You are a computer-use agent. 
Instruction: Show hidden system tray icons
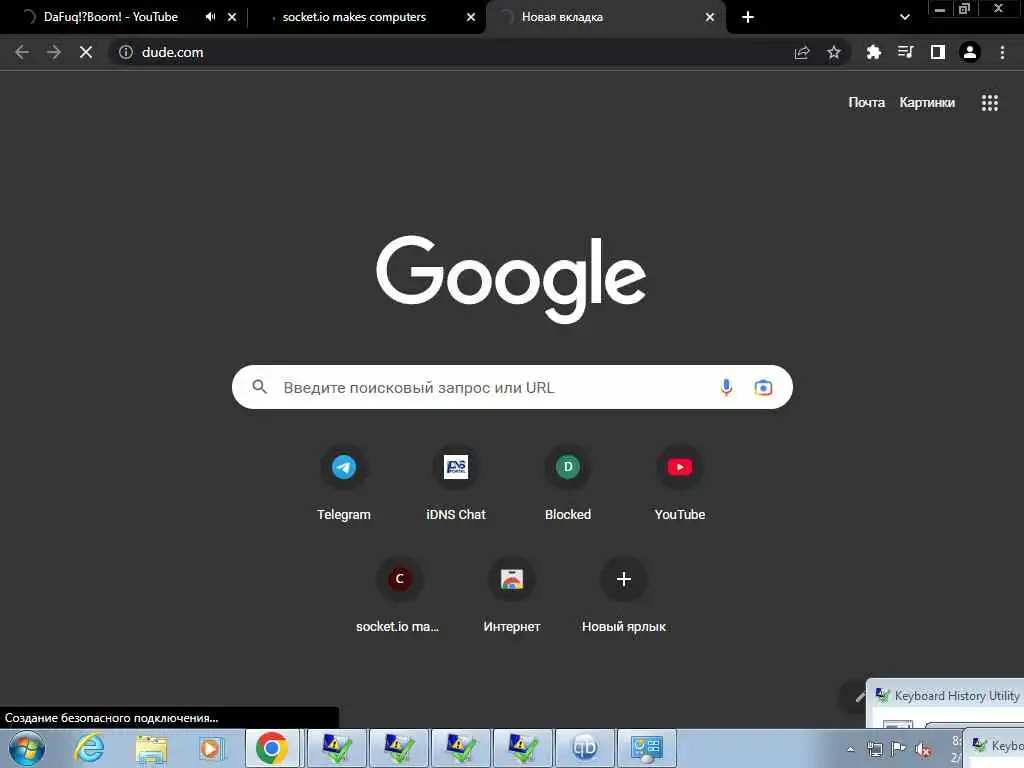850,749
